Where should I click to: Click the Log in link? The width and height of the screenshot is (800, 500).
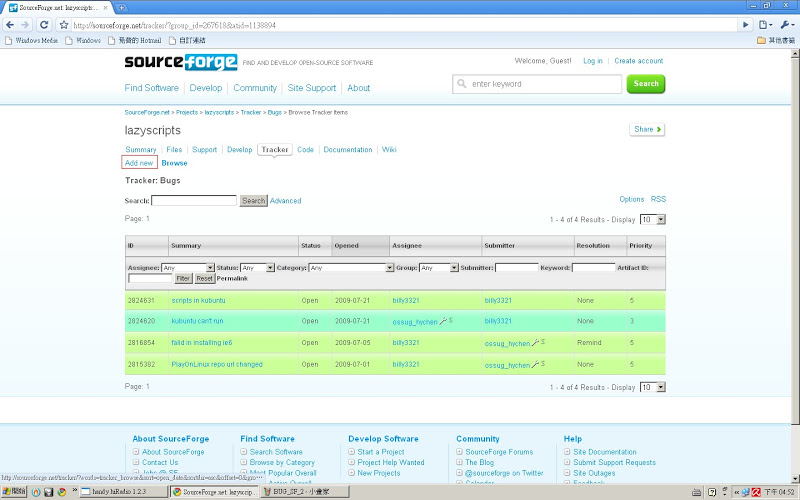pos(593,61)
